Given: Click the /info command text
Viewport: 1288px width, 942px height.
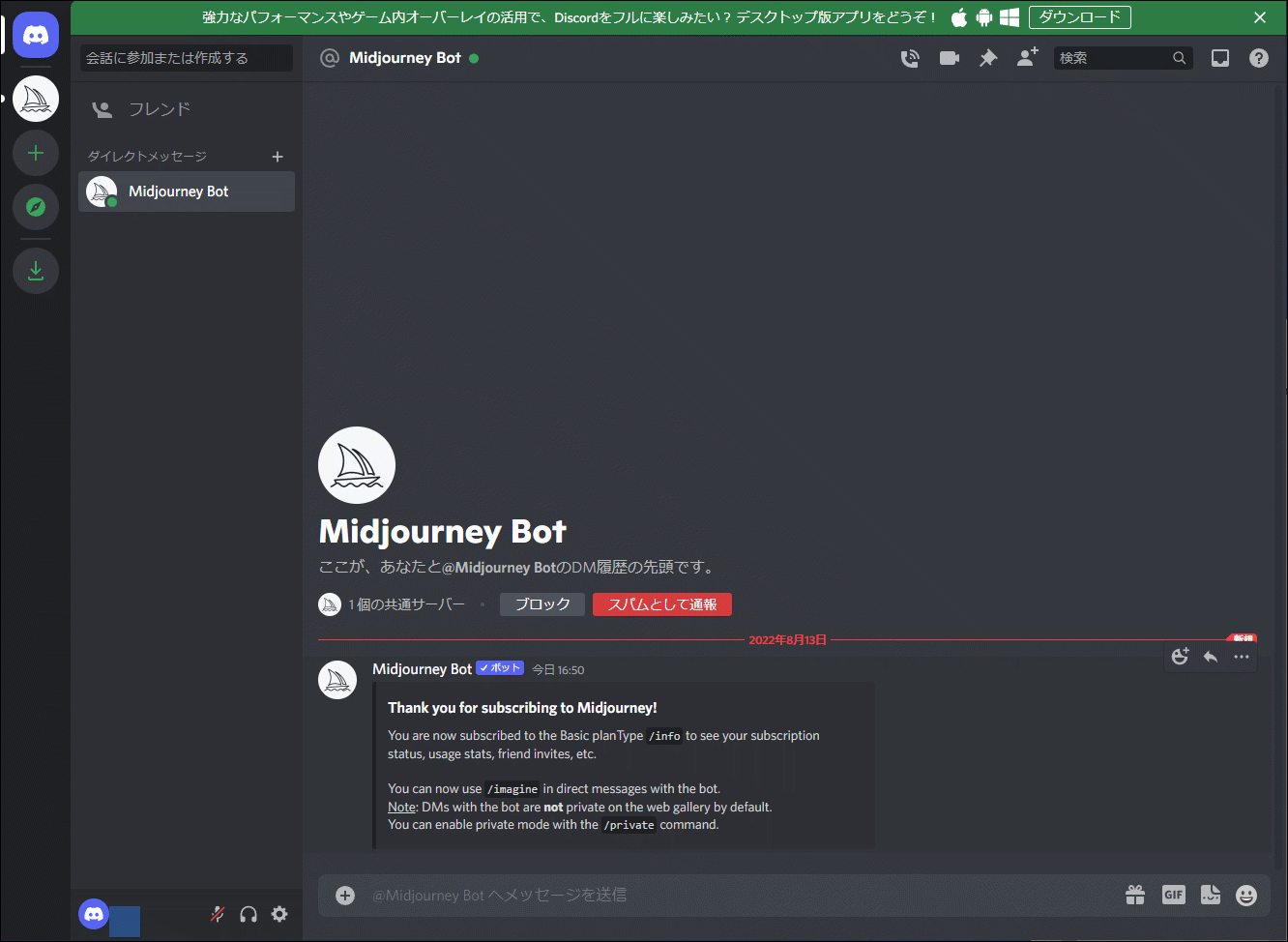Looking at the screenshot, I should pyautogui.click(x=664, y=736).
